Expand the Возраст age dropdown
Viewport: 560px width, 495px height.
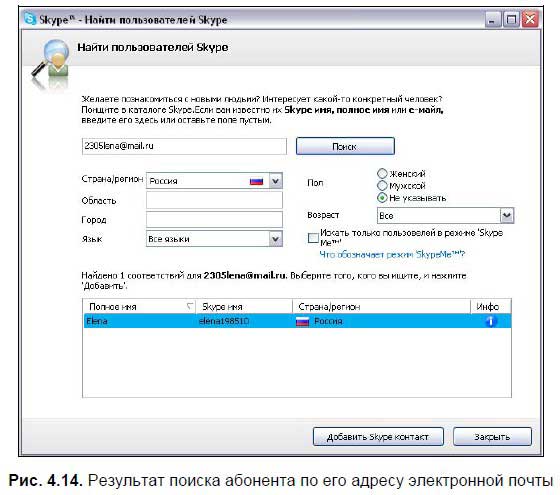coord(507,215)
